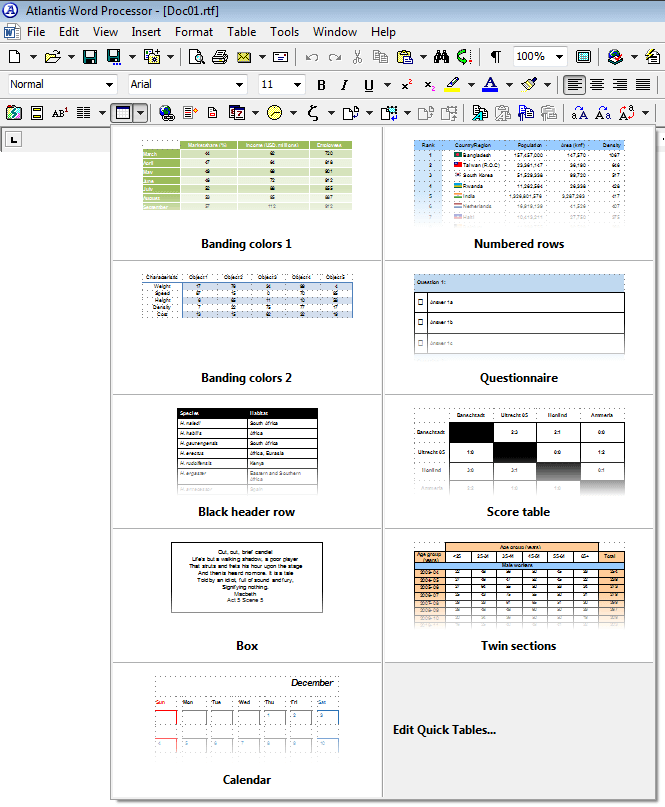Insert a picture using the picture icon

(14, 113)
